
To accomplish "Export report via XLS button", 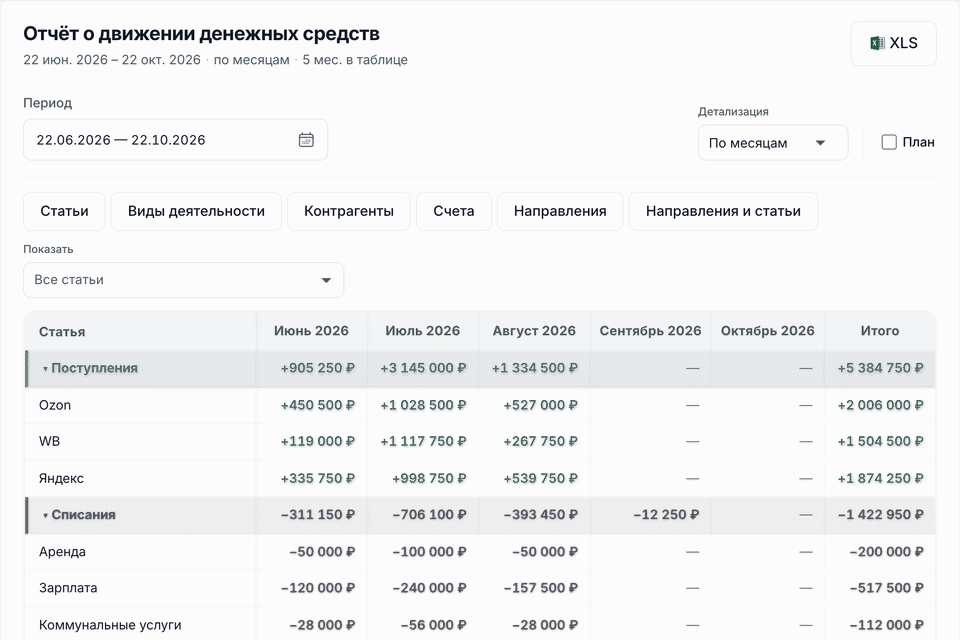I will pyautogui.click(x=893, y=43).
